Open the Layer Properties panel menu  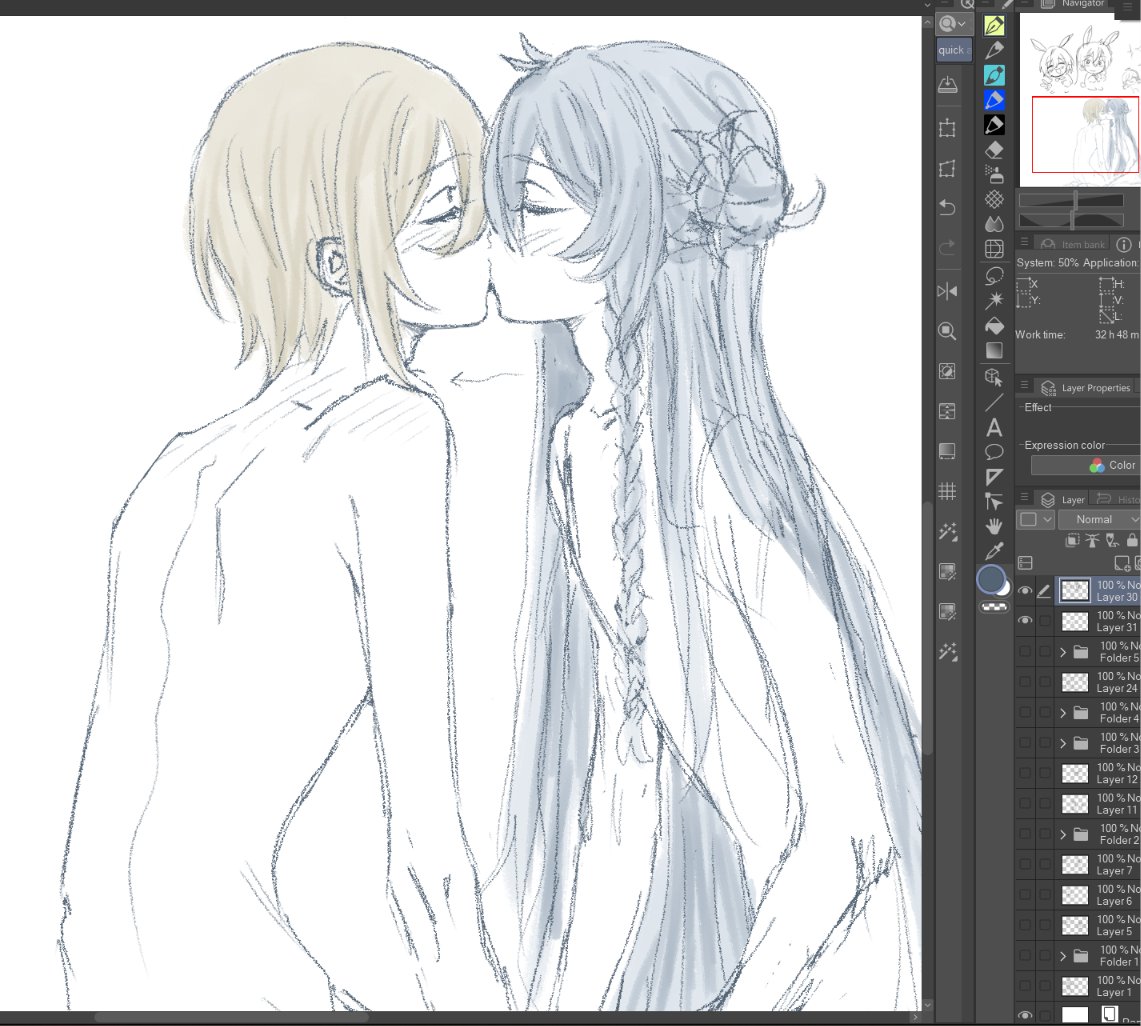tap(1024, 386)
